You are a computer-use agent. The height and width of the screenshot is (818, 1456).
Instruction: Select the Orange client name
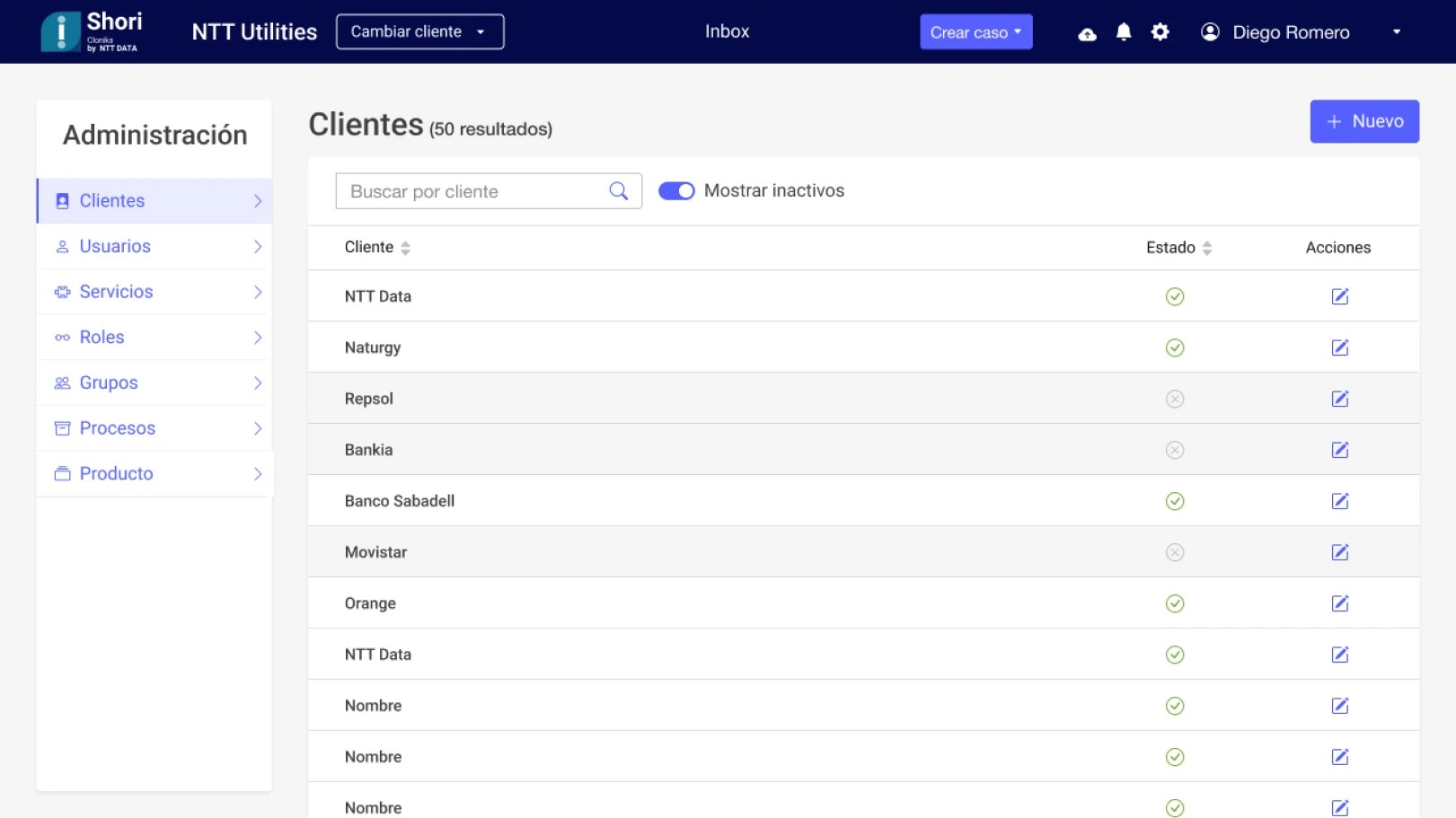tap(370, 603)
